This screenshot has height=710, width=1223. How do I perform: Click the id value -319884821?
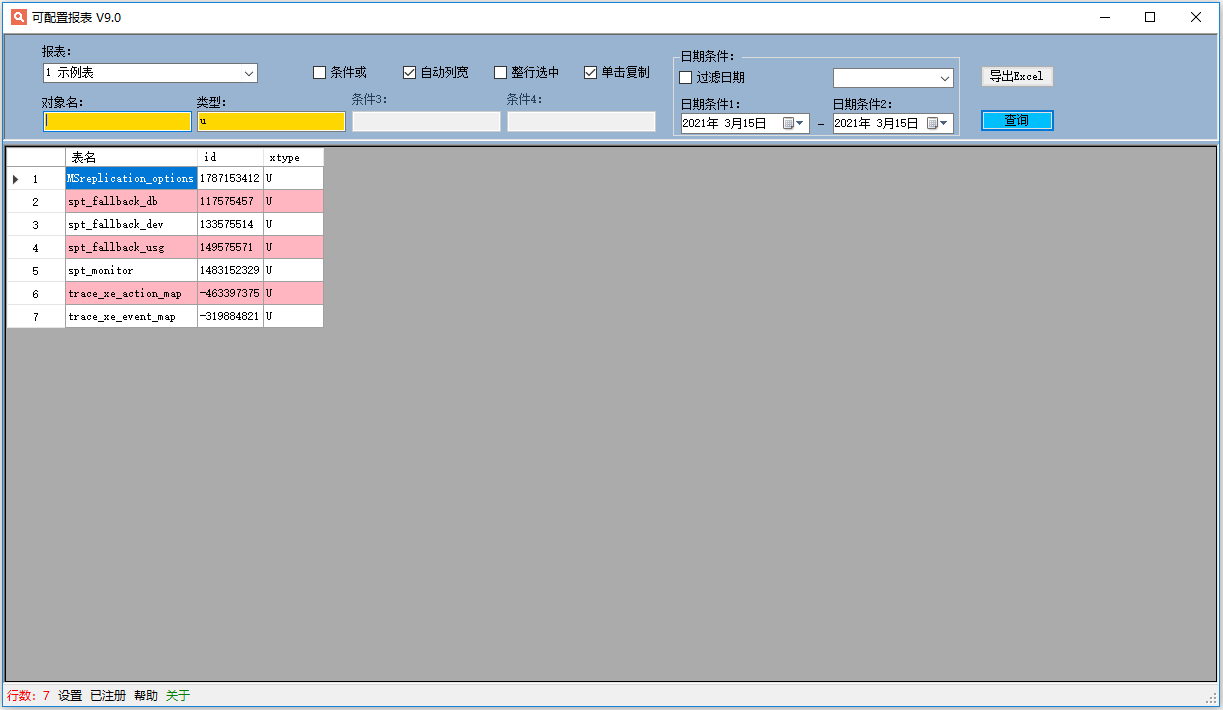(x=230, y=317)
